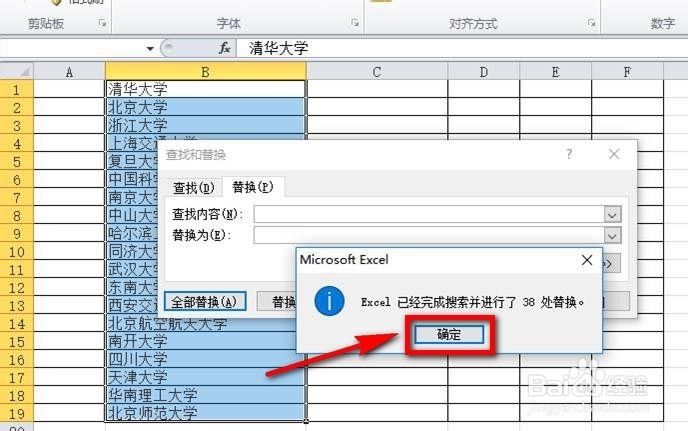The image size is (688, 431).
Task: Expand the 查找内容 dropdown arrow
Action: tap(613, 215)
